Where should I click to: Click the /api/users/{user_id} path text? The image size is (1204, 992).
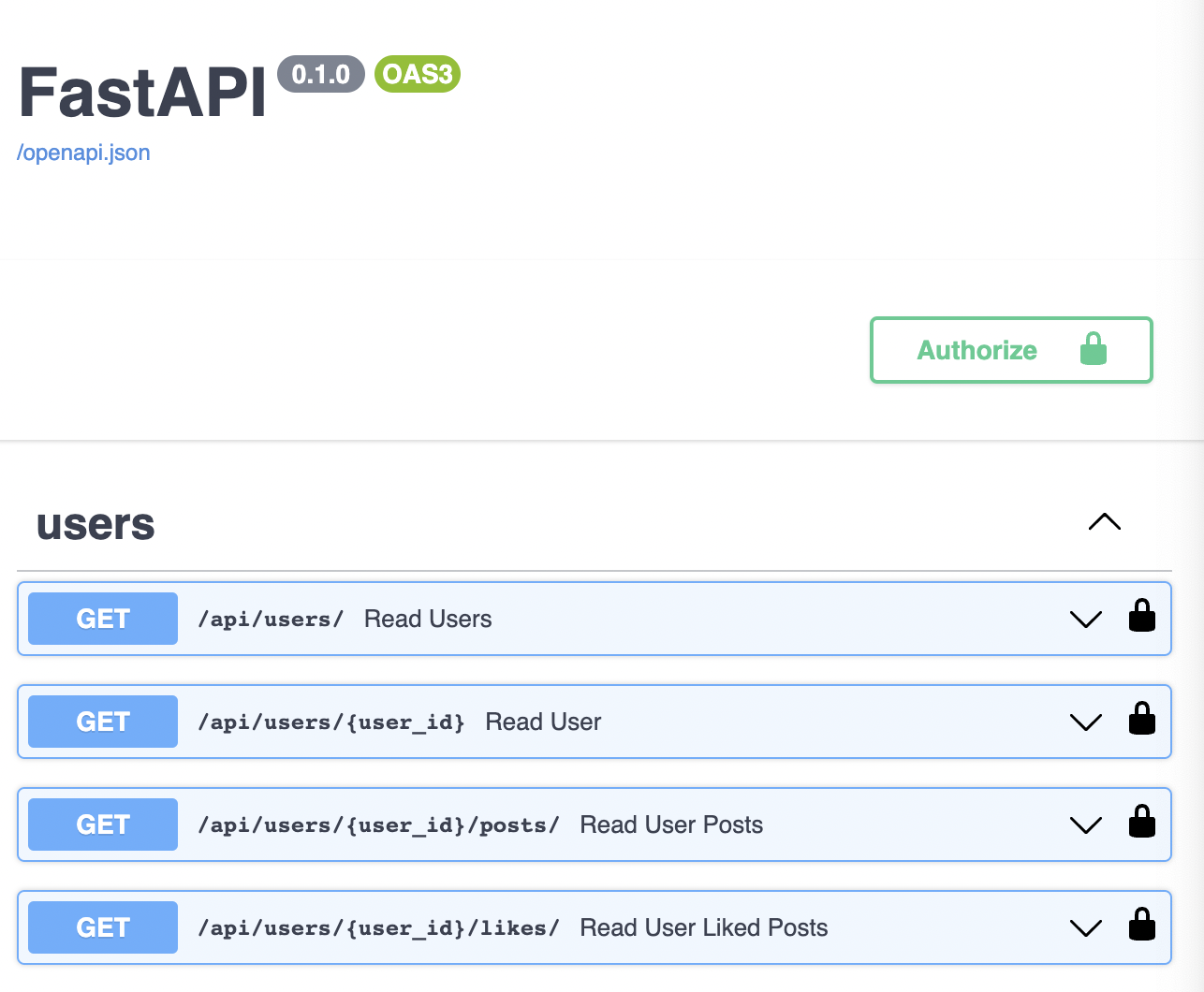coord(331,722)
